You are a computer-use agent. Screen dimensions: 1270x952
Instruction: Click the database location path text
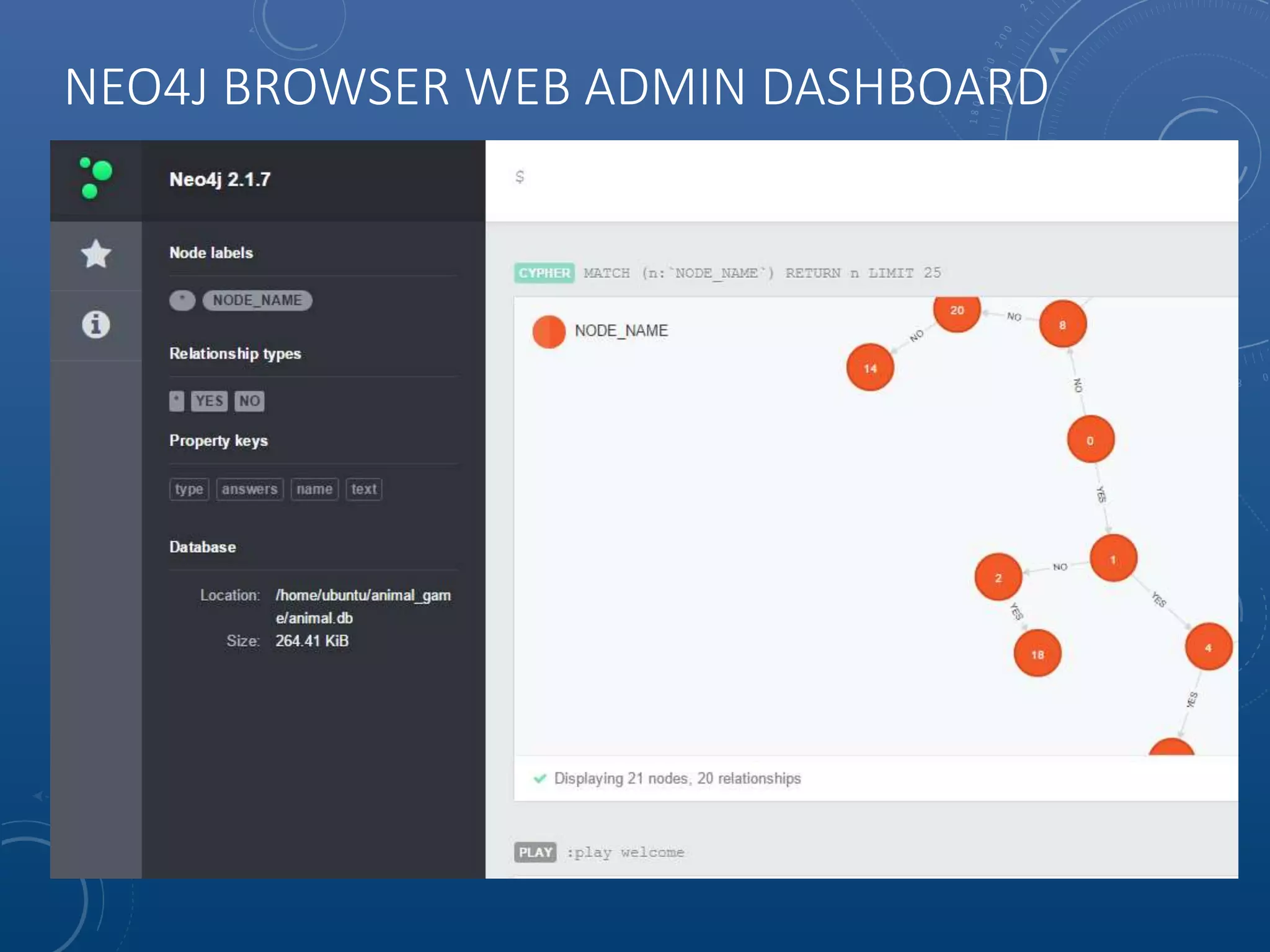[x=363, y=607]
